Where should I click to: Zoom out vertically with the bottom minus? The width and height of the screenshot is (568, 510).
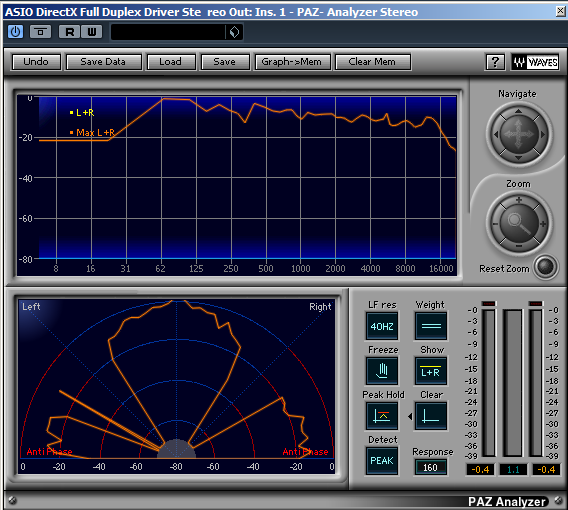pyautogui.click(x=519, y=246)
